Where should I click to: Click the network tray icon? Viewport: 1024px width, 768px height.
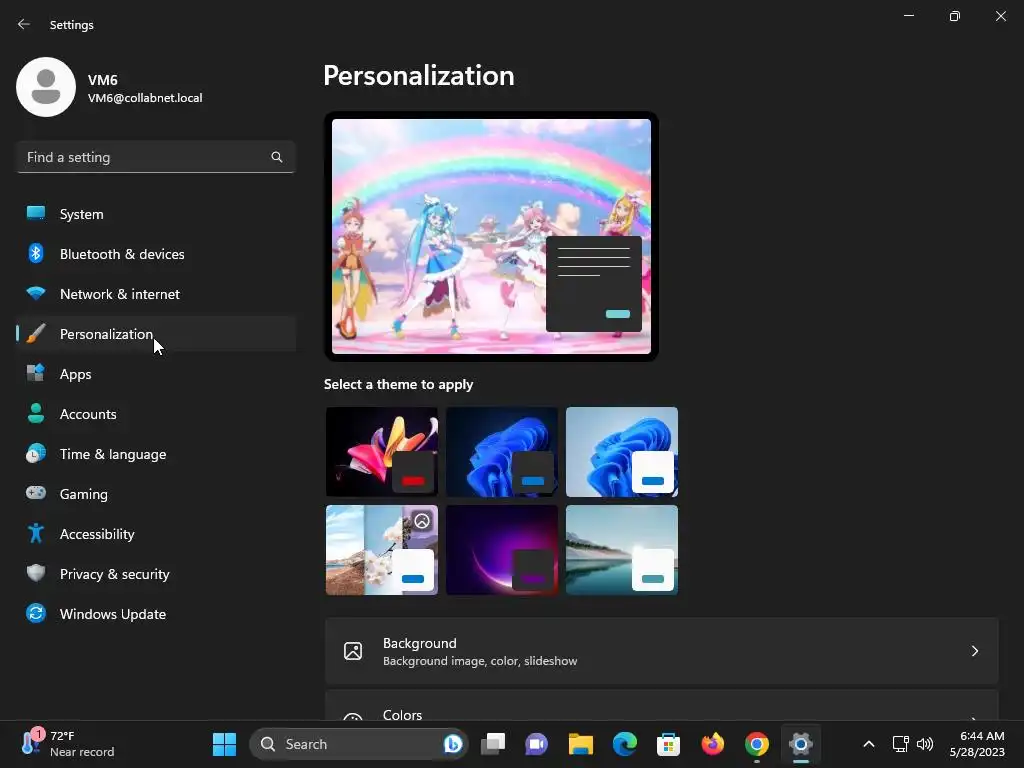pos(901,744)
